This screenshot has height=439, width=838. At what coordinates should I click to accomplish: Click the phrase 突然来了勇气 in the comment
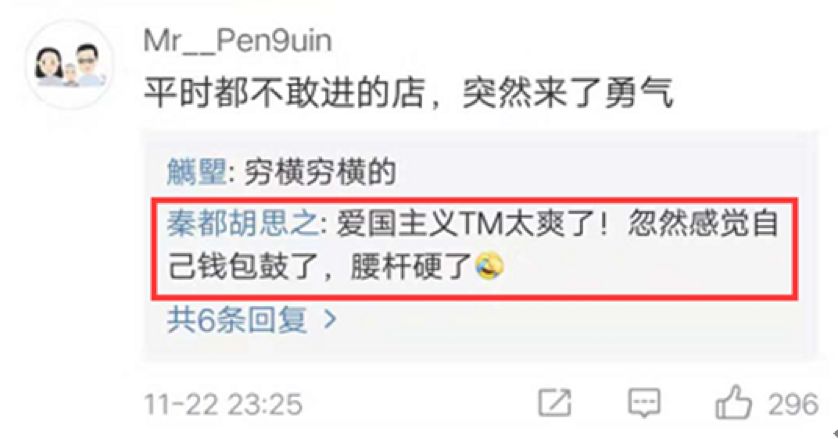coord(567,93)
